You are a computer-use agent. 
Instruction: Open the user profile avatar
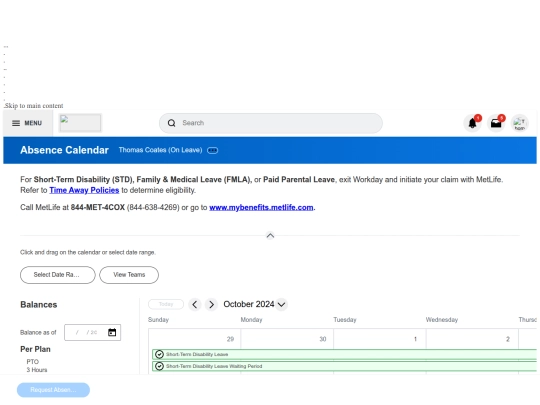520,123
